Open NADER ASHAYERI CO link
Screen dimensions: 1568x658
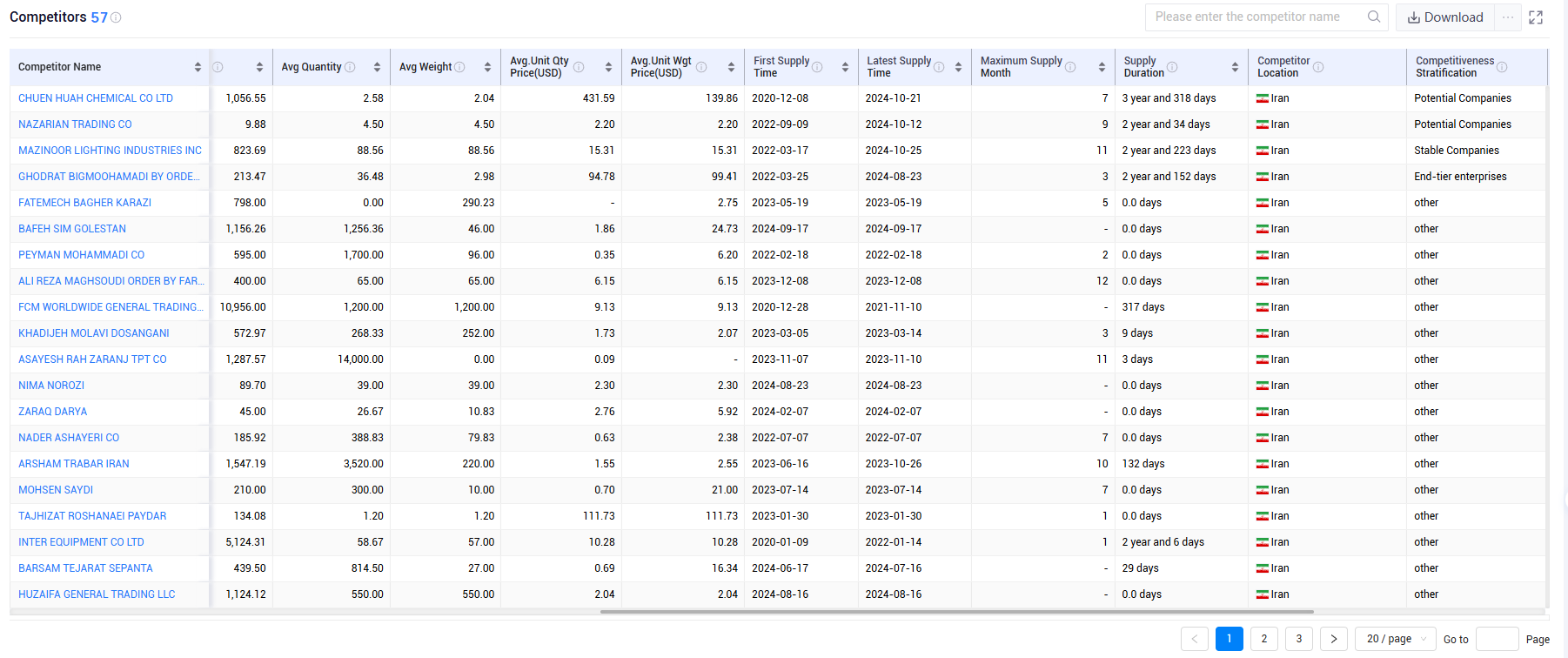tap(69, 438)
